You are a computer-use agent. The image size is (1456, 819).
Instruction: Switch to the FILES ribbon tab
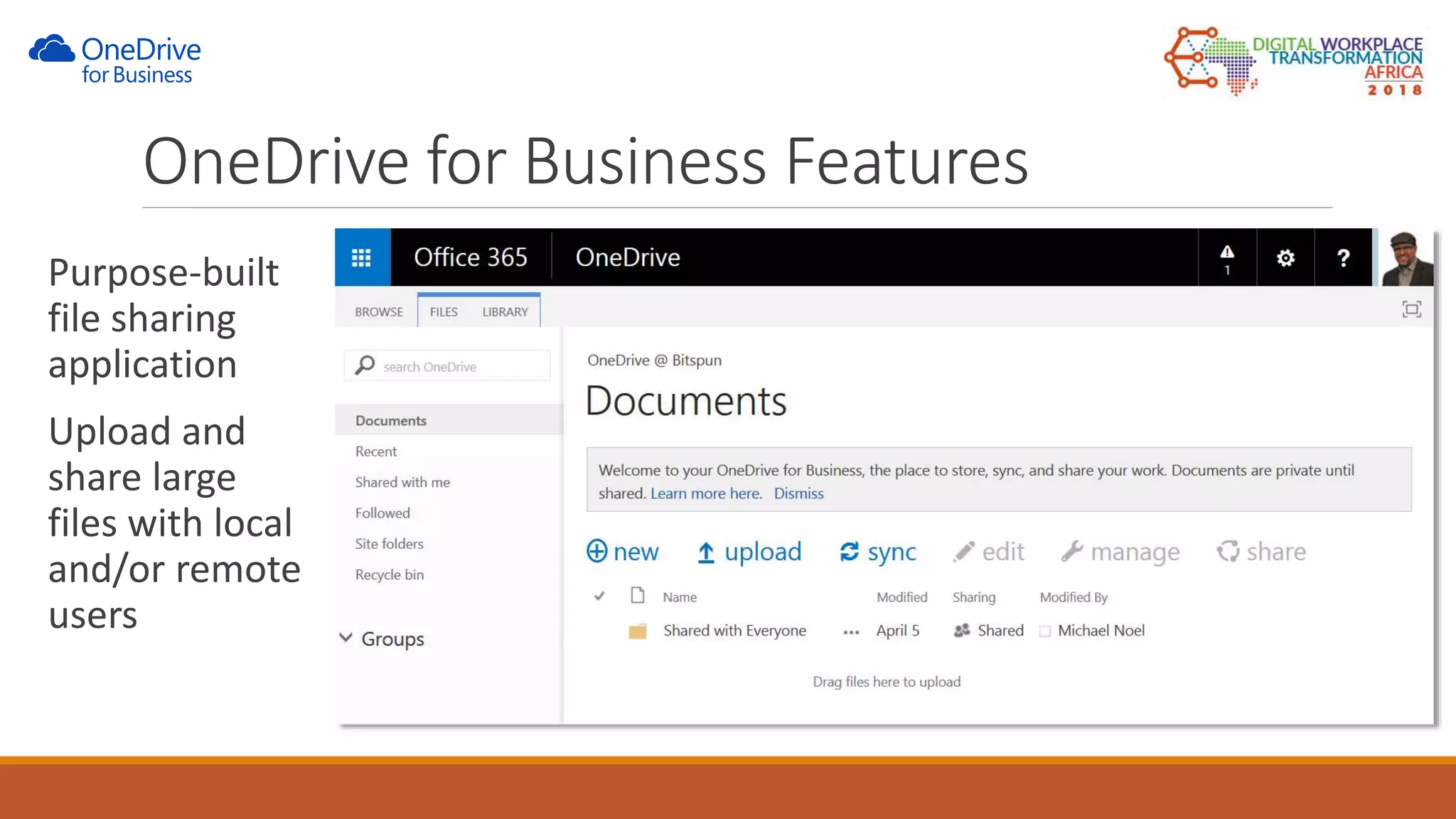tap(444, 312)
